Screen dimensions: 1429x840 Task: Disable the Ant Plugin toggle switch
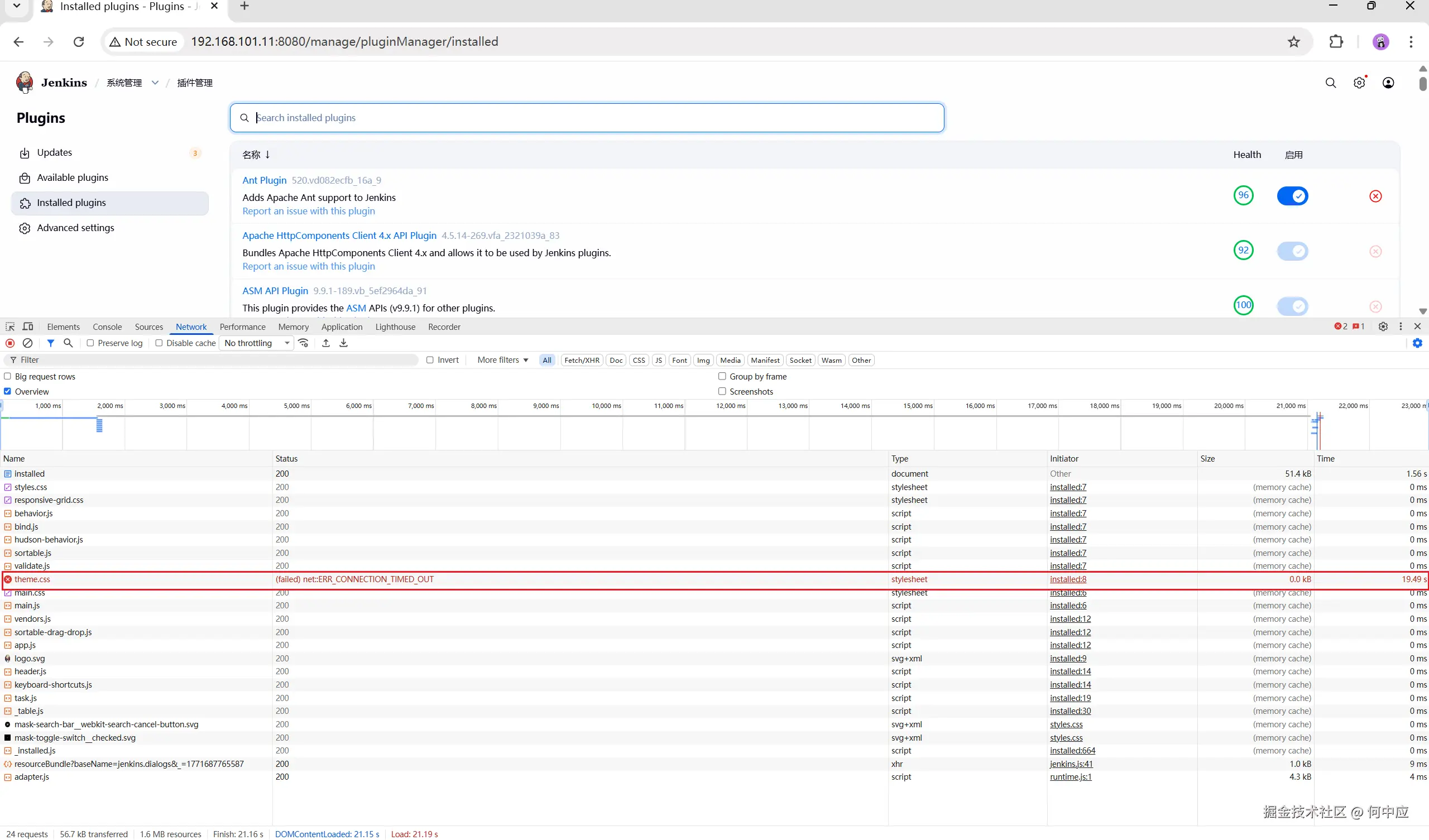1292,196
